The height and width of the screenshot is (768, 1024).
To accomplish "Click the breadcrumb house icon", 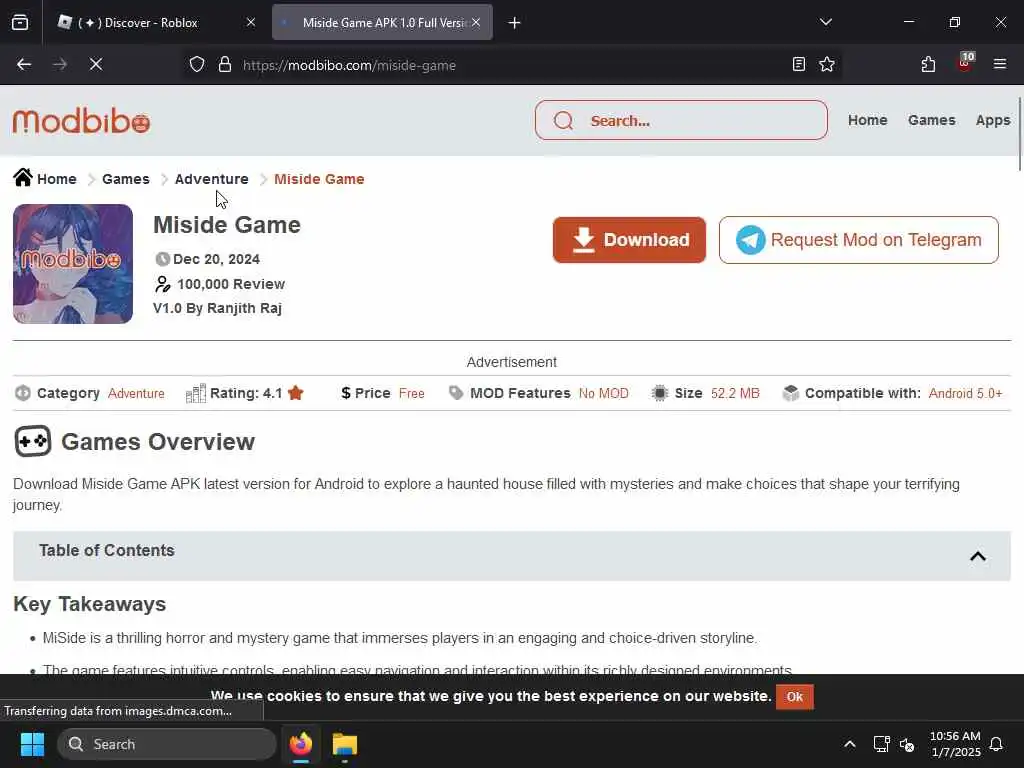I will [x=23, y=178].
